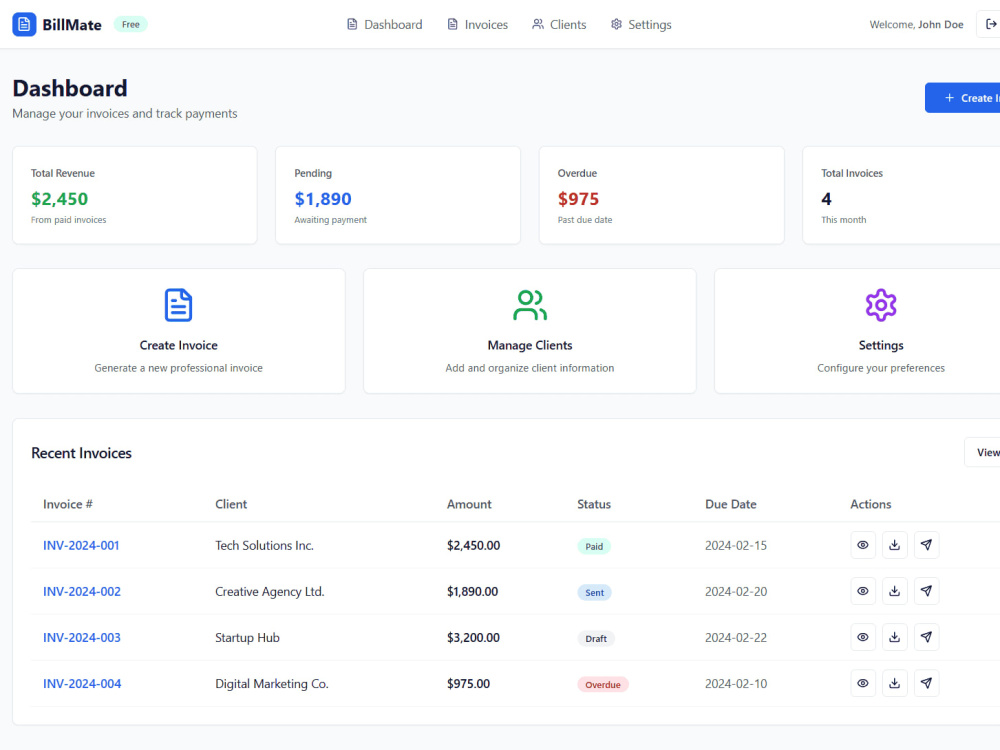Image resolution: width=1000 pixels, height=750 pixels.
Task: Click the Draft status badge
Action: tap(596, 638)
